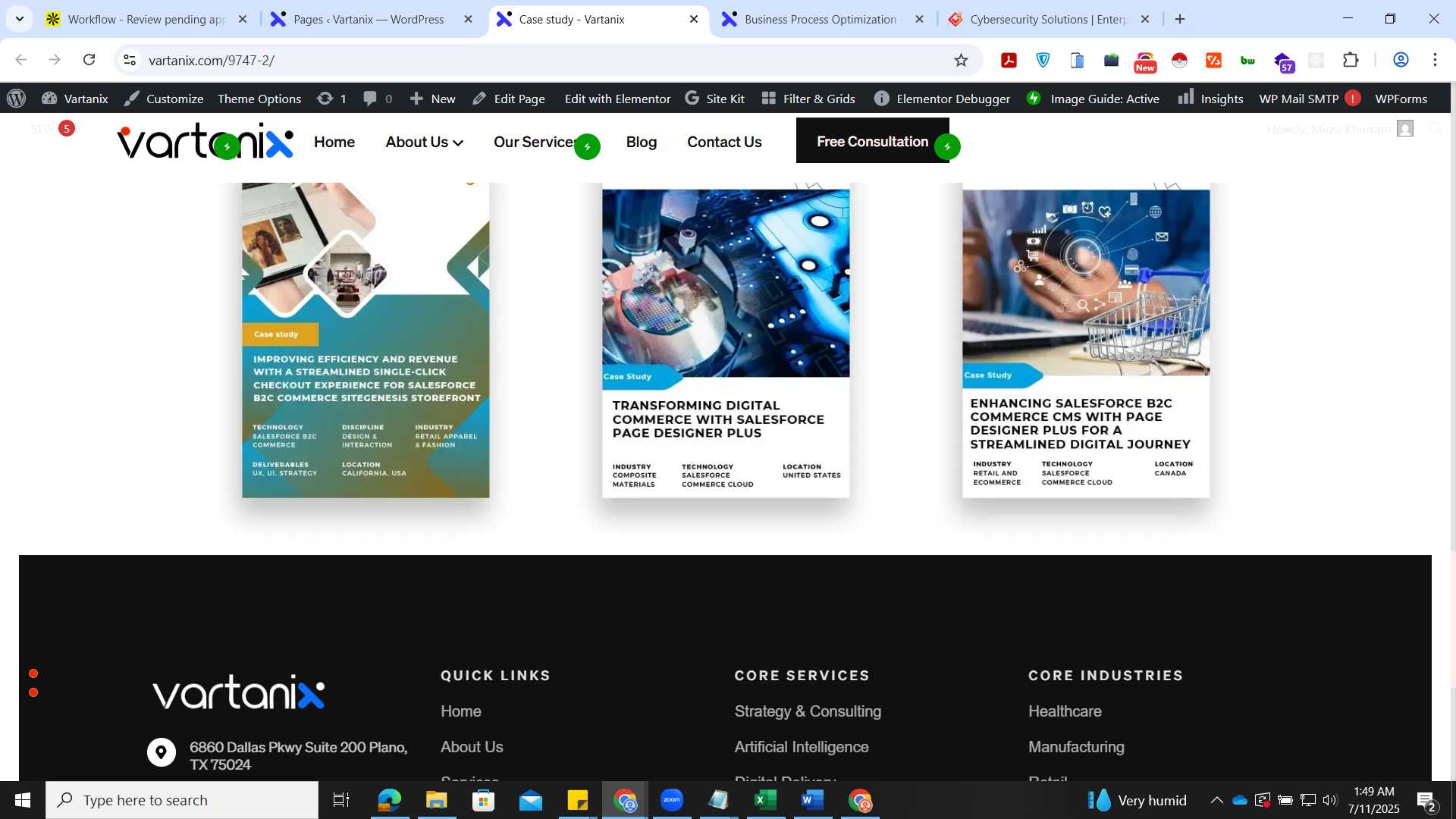1456x819 pixels.
Task: Click footer About Us quick link
Action: [472, 747]
